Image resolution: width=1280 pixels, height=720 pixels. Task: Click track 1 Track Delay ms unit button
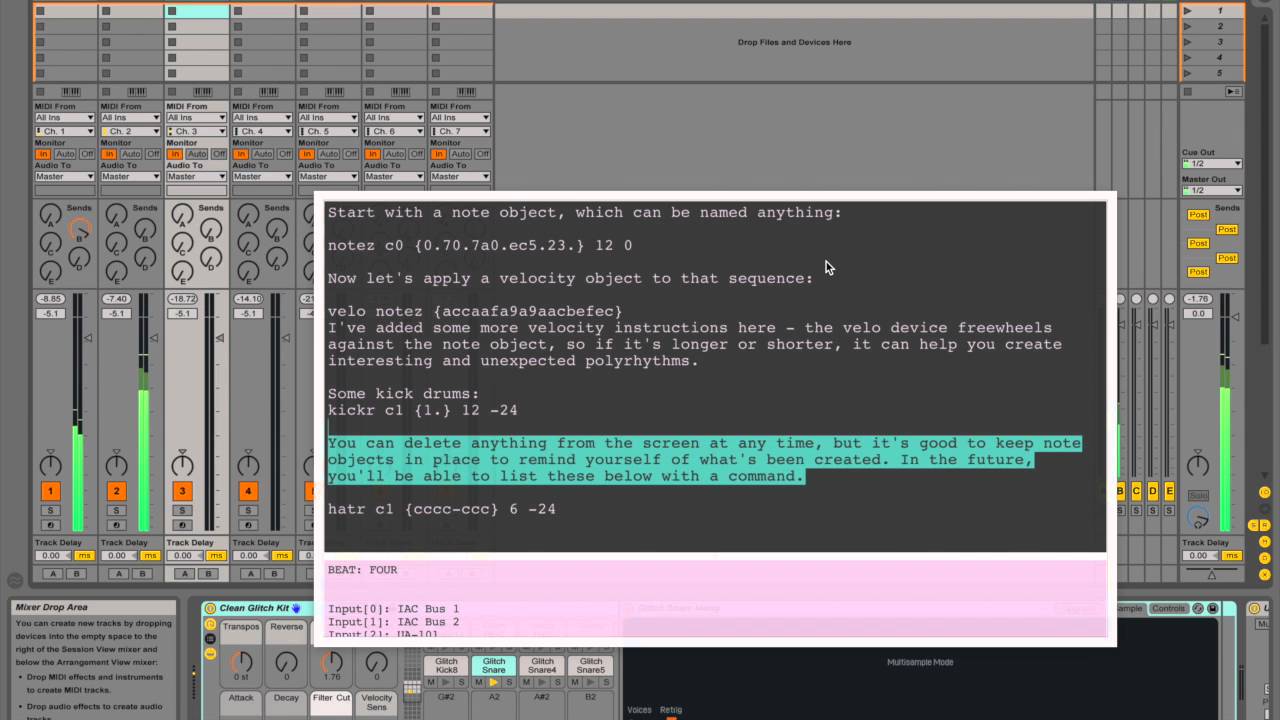[x=84, y=556]
